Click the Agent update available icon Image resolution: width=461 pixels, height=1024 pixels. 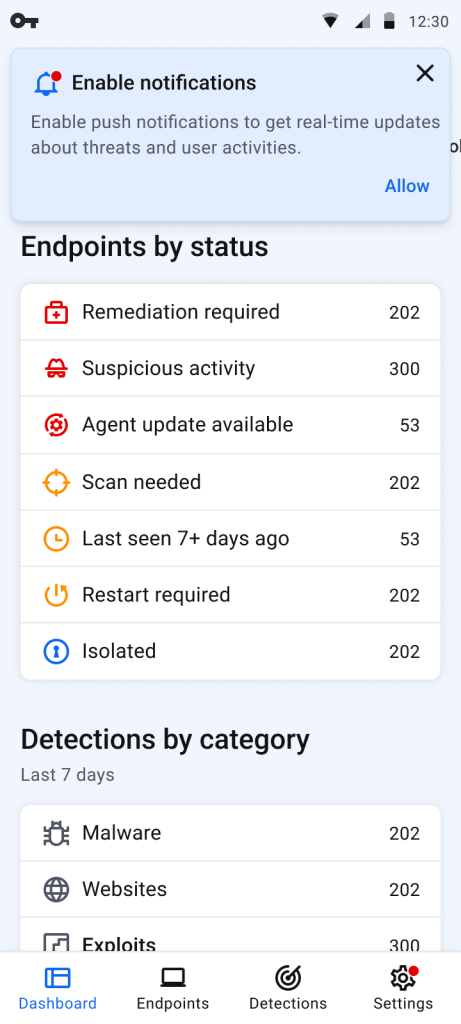[56, 425]
